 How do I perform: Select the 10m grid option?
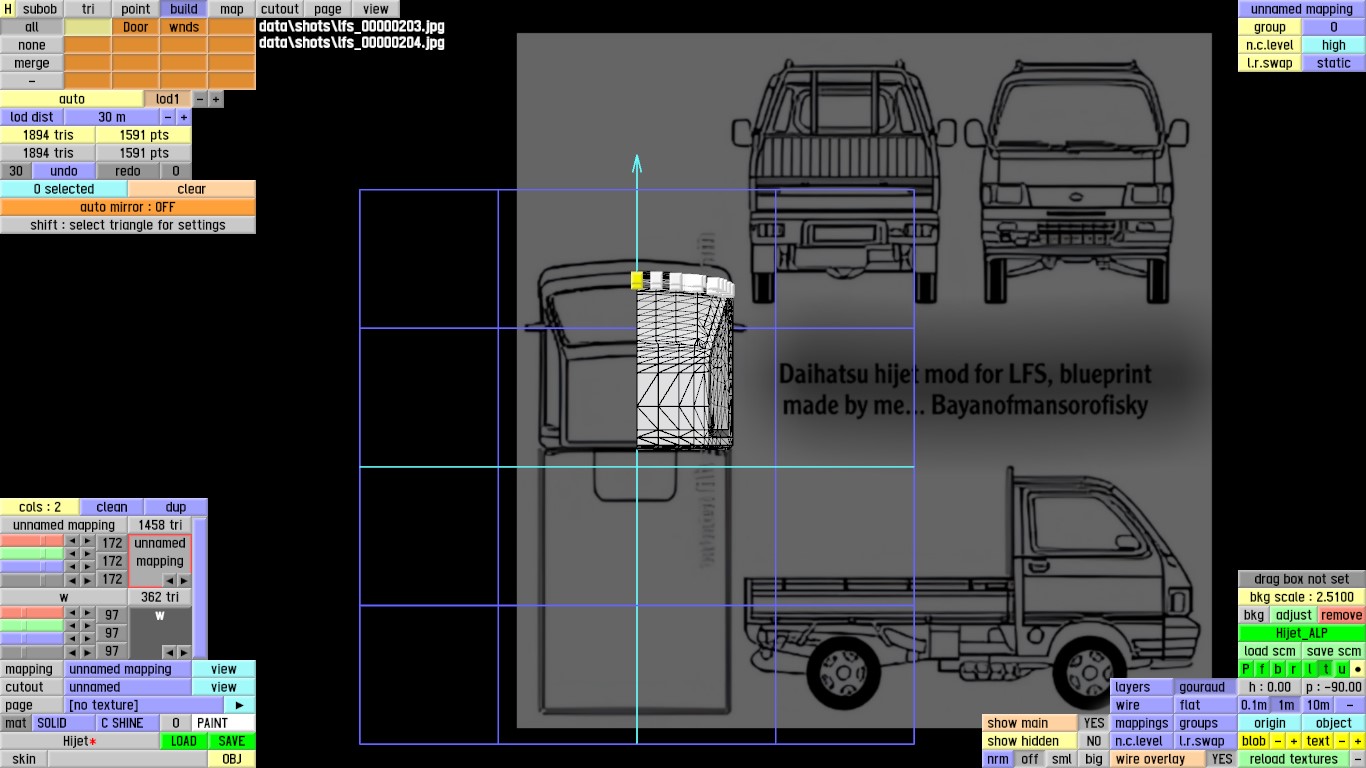pyautogui.click(x=1318, y=705)
